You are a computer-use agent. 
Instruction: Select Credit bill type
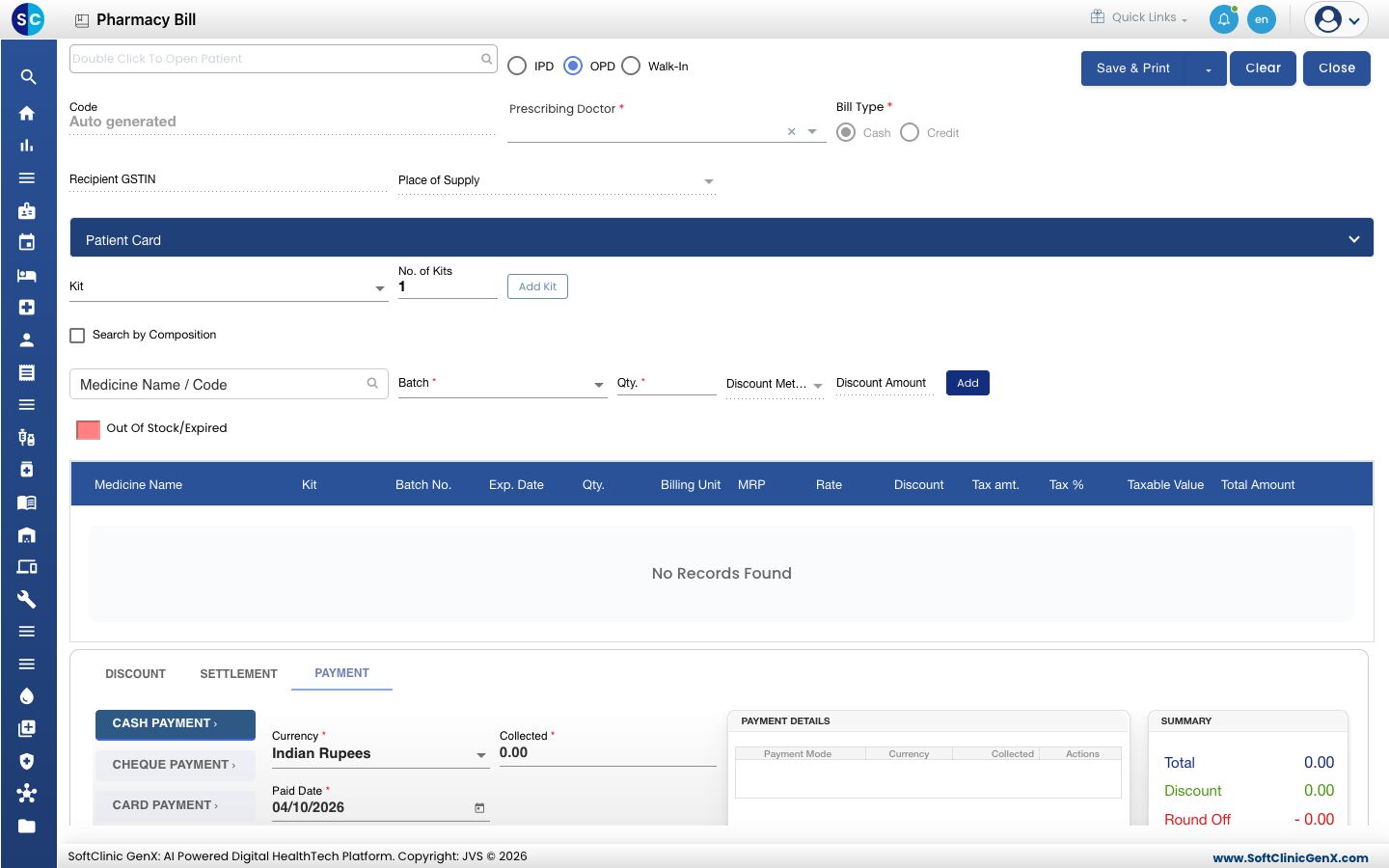tap(910, 132)
